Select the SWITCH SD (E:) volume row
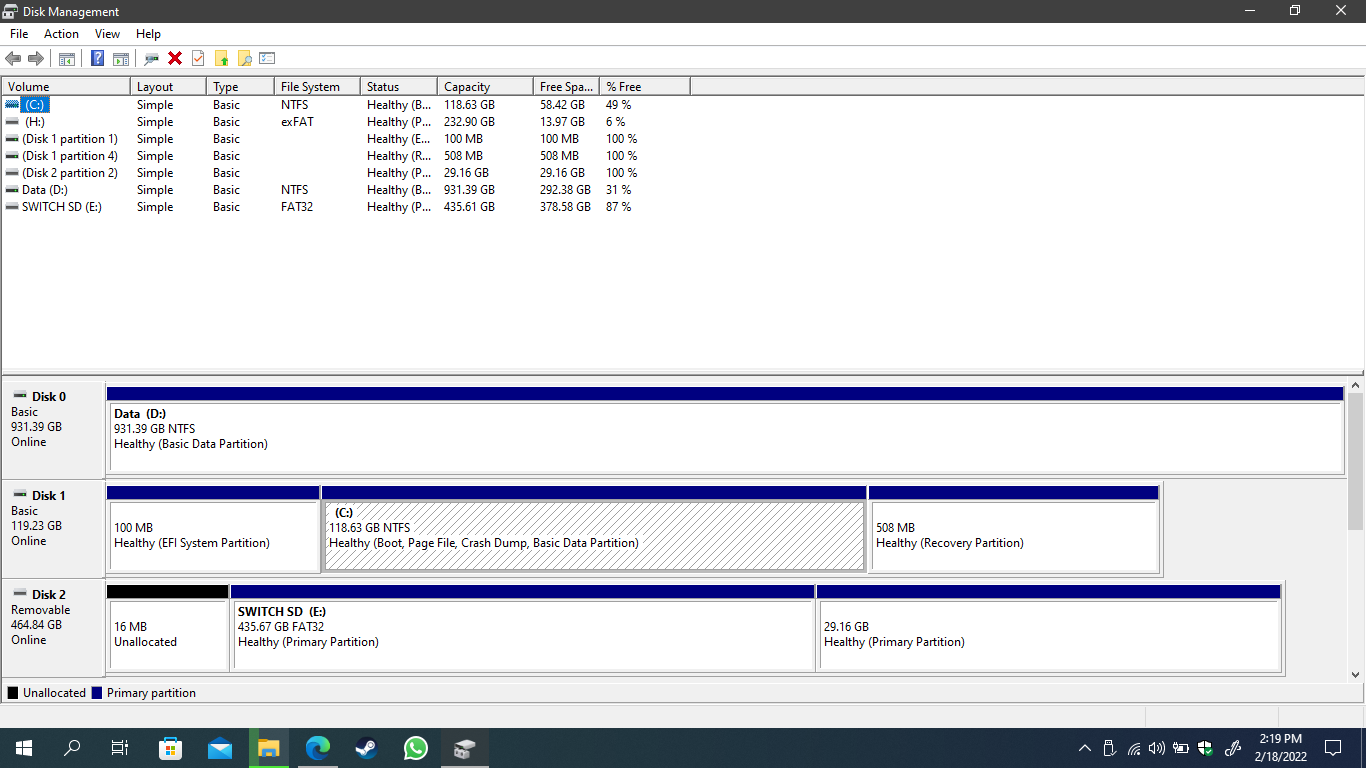The image size is (1366, 768). tap(346, 206)
